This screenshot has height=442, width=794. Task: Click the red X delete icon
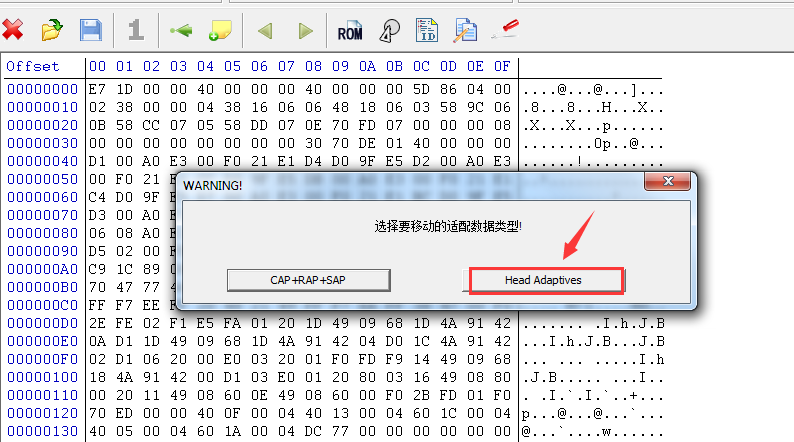[13, 30]
